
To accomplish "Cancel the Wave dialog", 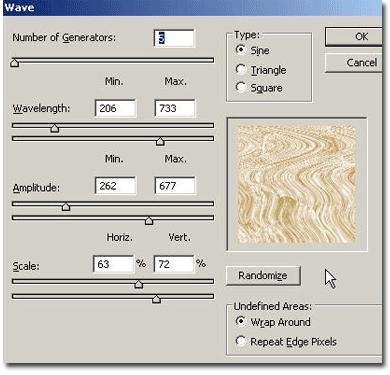I will (x=353, y=63).
